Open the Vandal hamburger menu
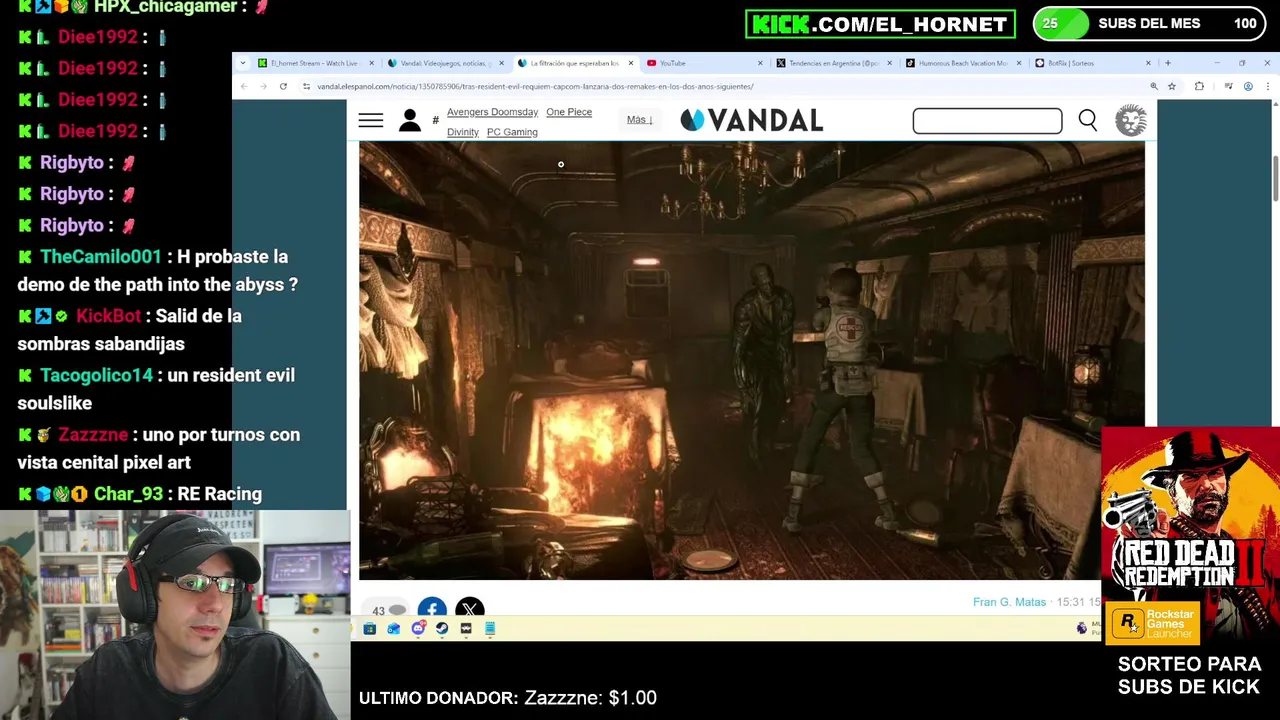This screenshot has height=720, width=1280. click(x=371, y=121)
